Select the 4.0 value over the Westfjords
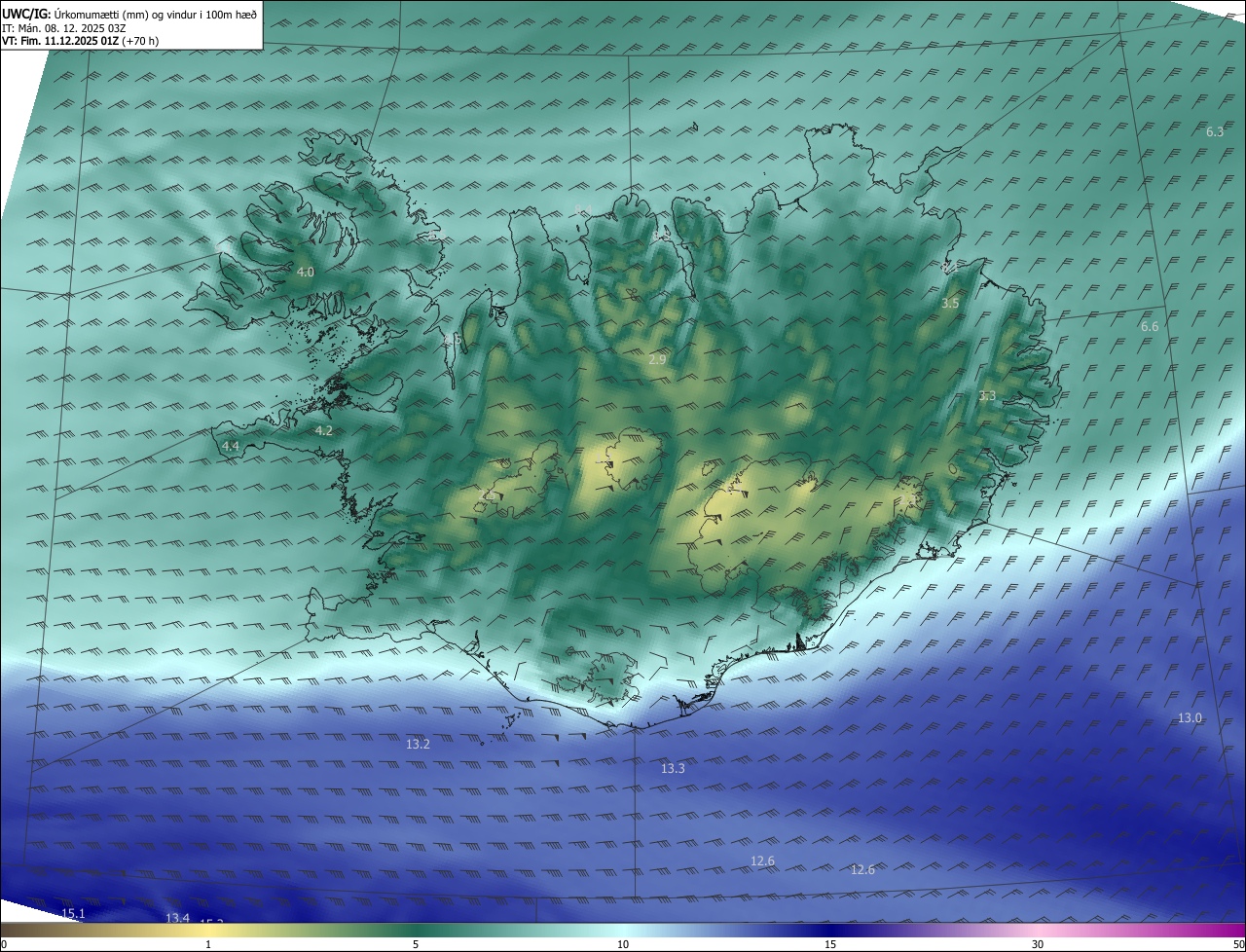This screenshot has width=1246, height=952. coord(306,273)
